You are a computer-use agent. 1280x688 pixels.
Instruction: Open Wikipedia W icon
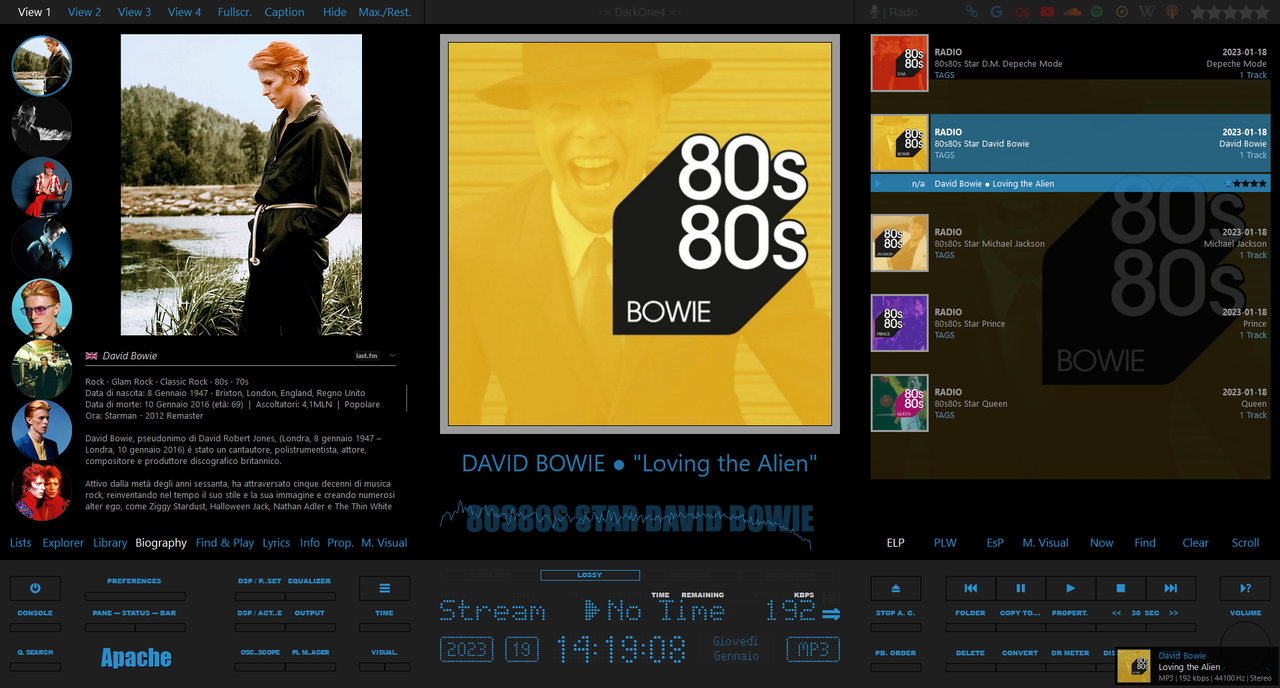(1147, 12)
